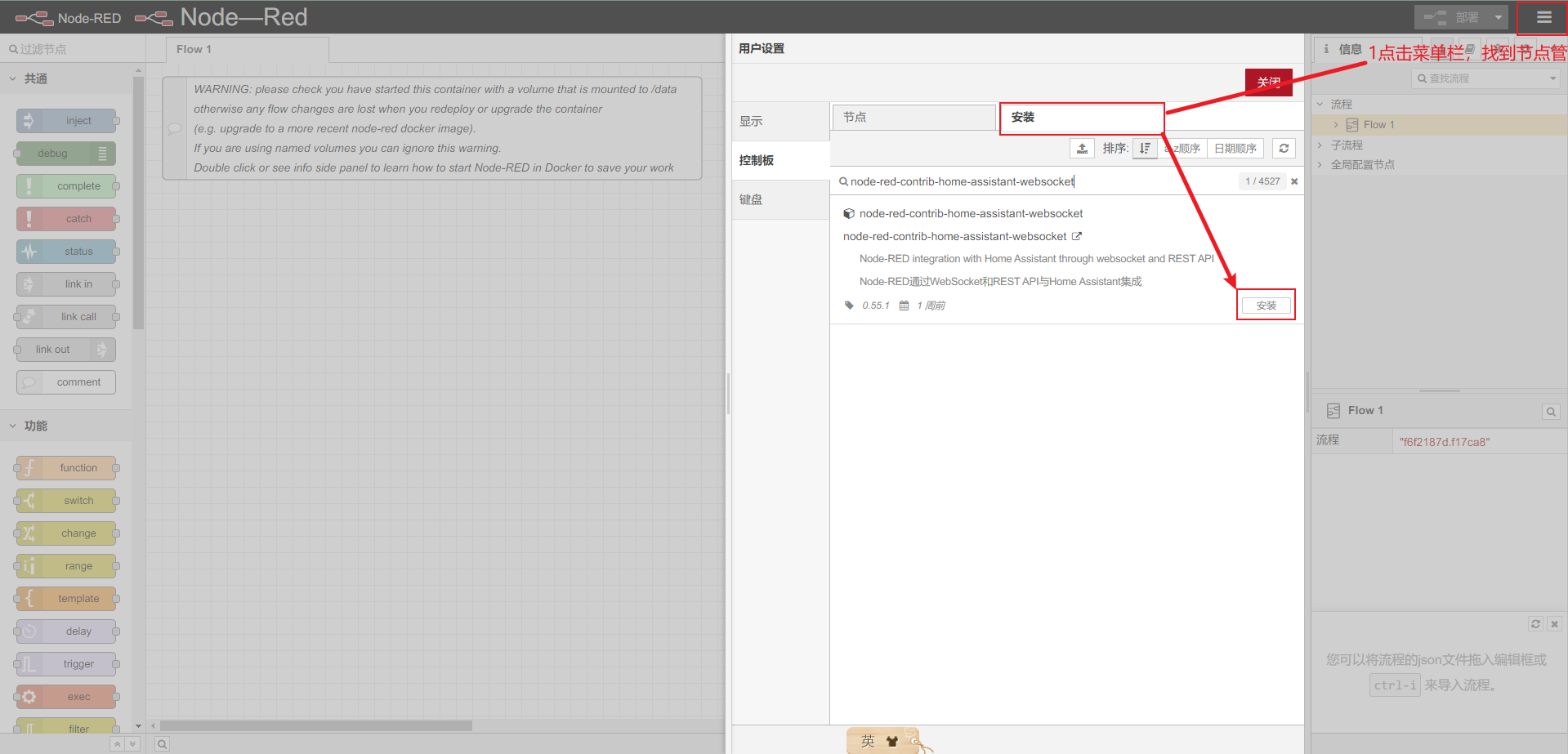Screen dimensions: 1568x754
Task: Click the Node-RED logo in header
Action: coord(69,17)
